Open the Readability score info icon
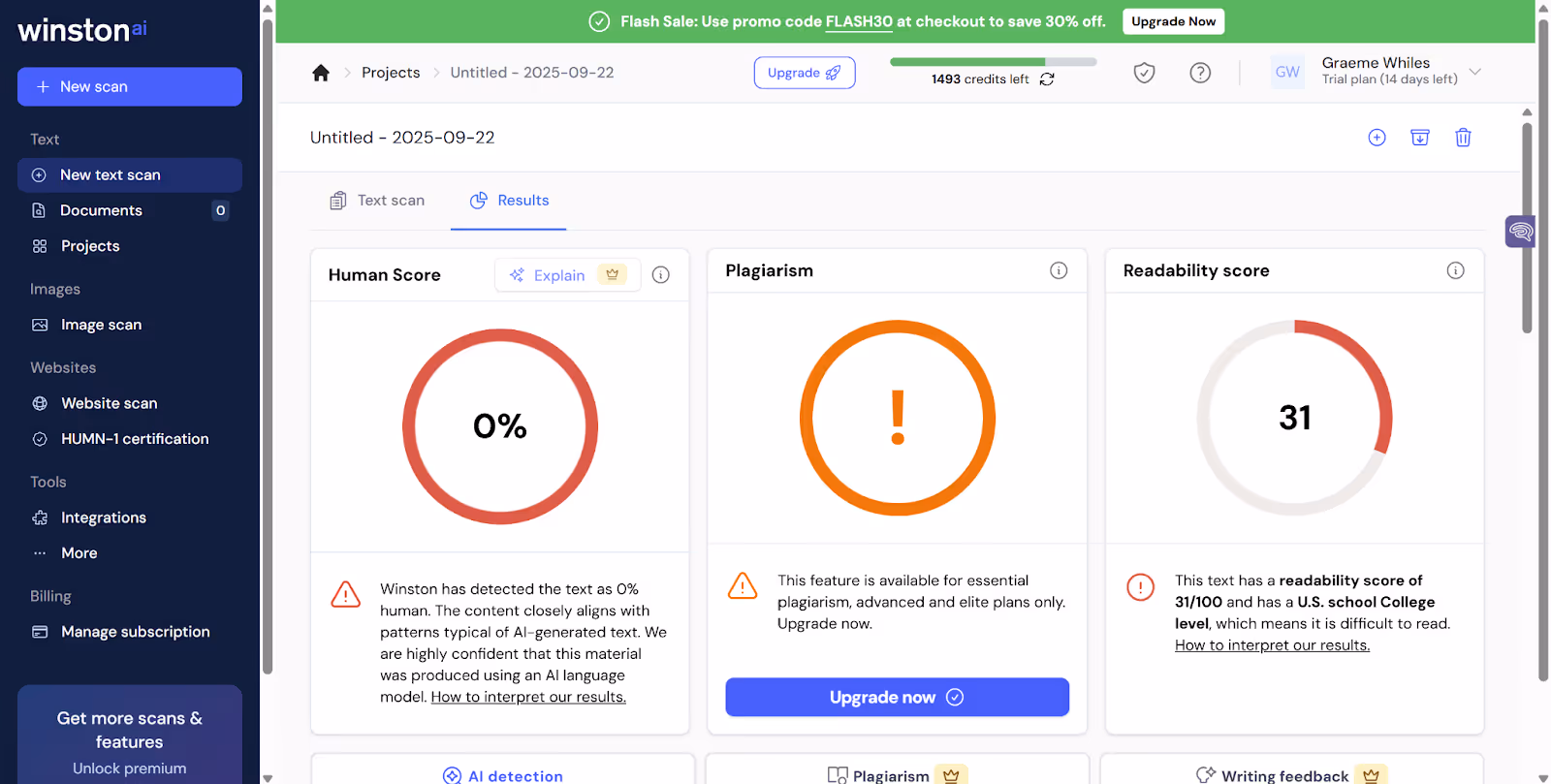This screenshot has height=784, width=1551. tap(1456, 270)
